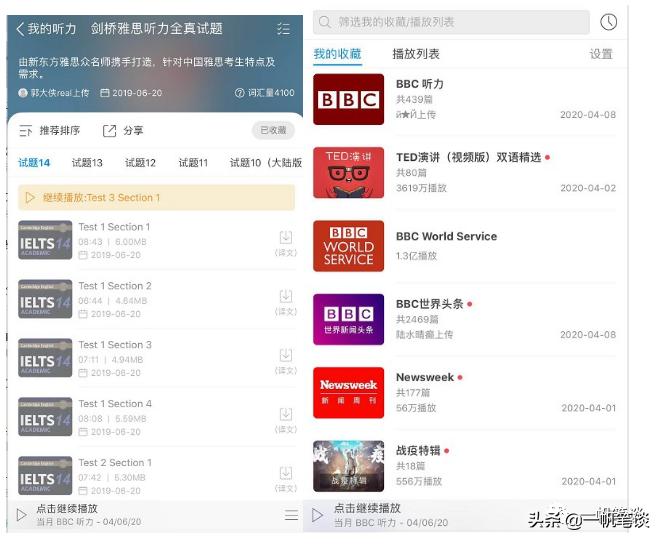Open the BBC World Service title
This screenshot has width=665, height=544.
pos(447,236)
